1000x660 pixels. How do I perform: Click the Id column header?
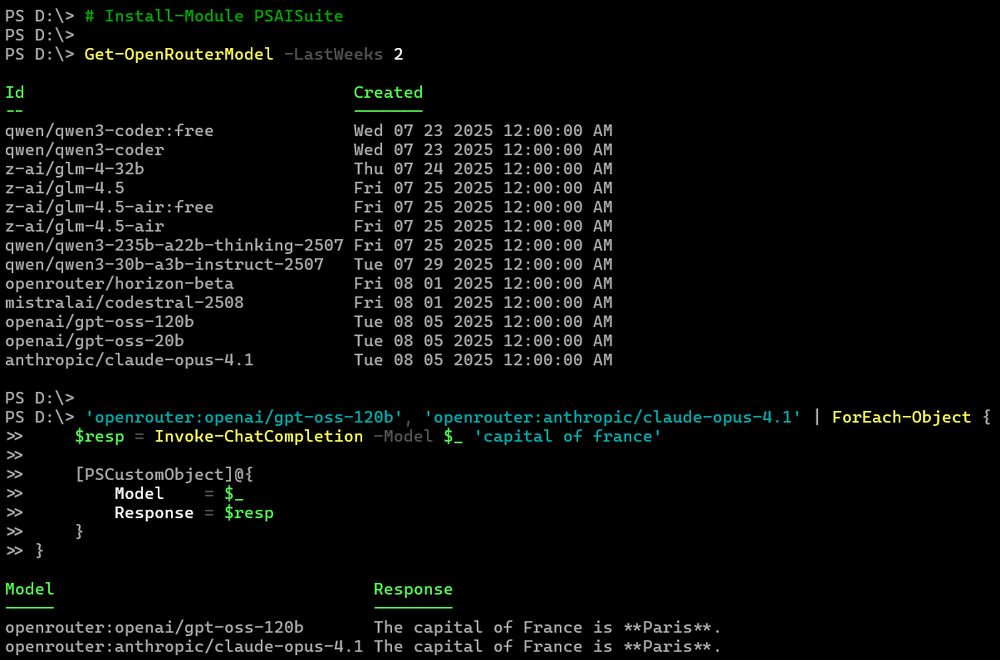point(15,92)
